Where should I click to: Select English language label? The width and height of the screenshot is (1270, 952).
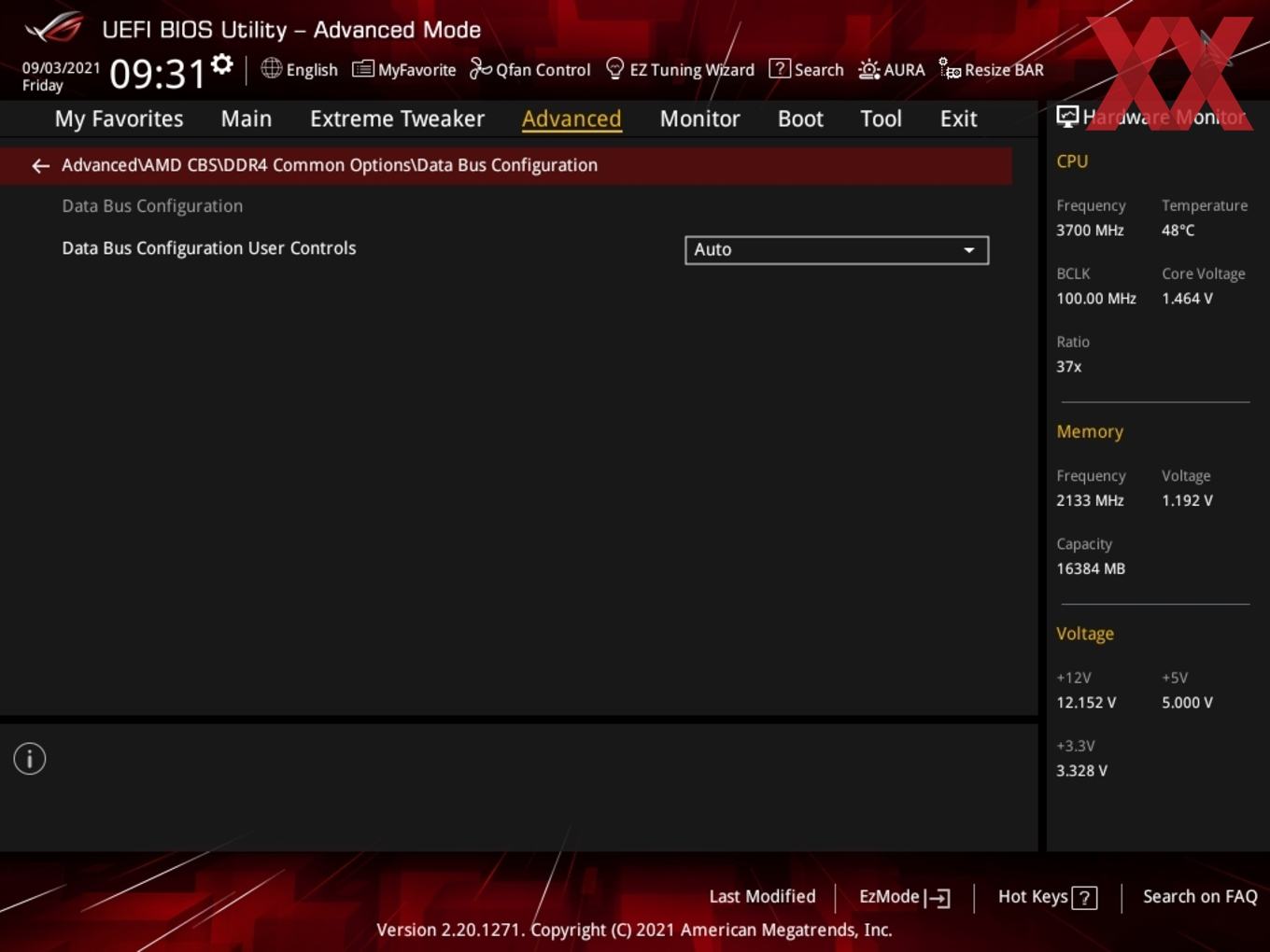(312, 70)
